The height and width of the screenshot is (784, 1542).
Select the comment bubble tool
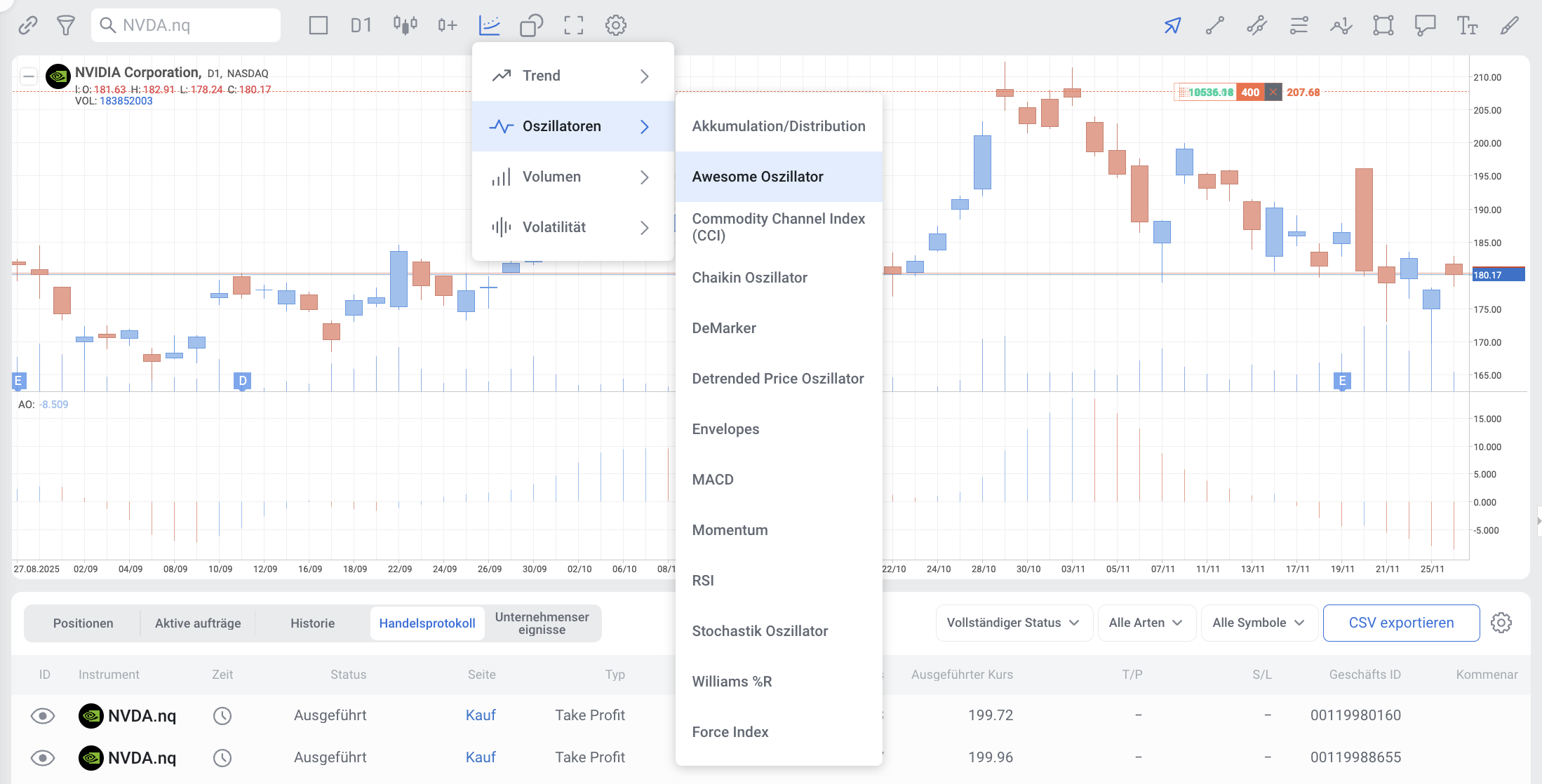(x=1425, y=26)
